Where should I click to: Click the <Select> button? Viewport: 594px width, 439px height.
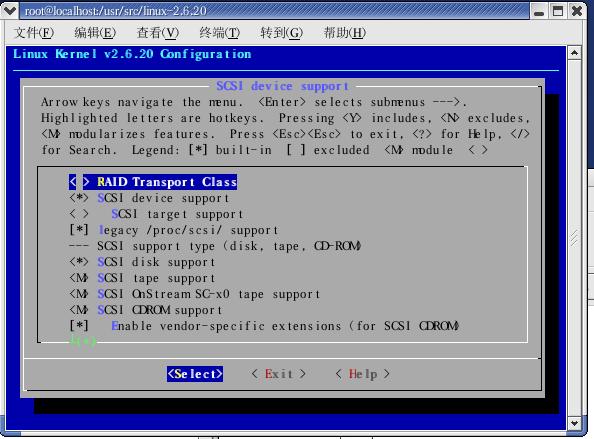point(195,374)
